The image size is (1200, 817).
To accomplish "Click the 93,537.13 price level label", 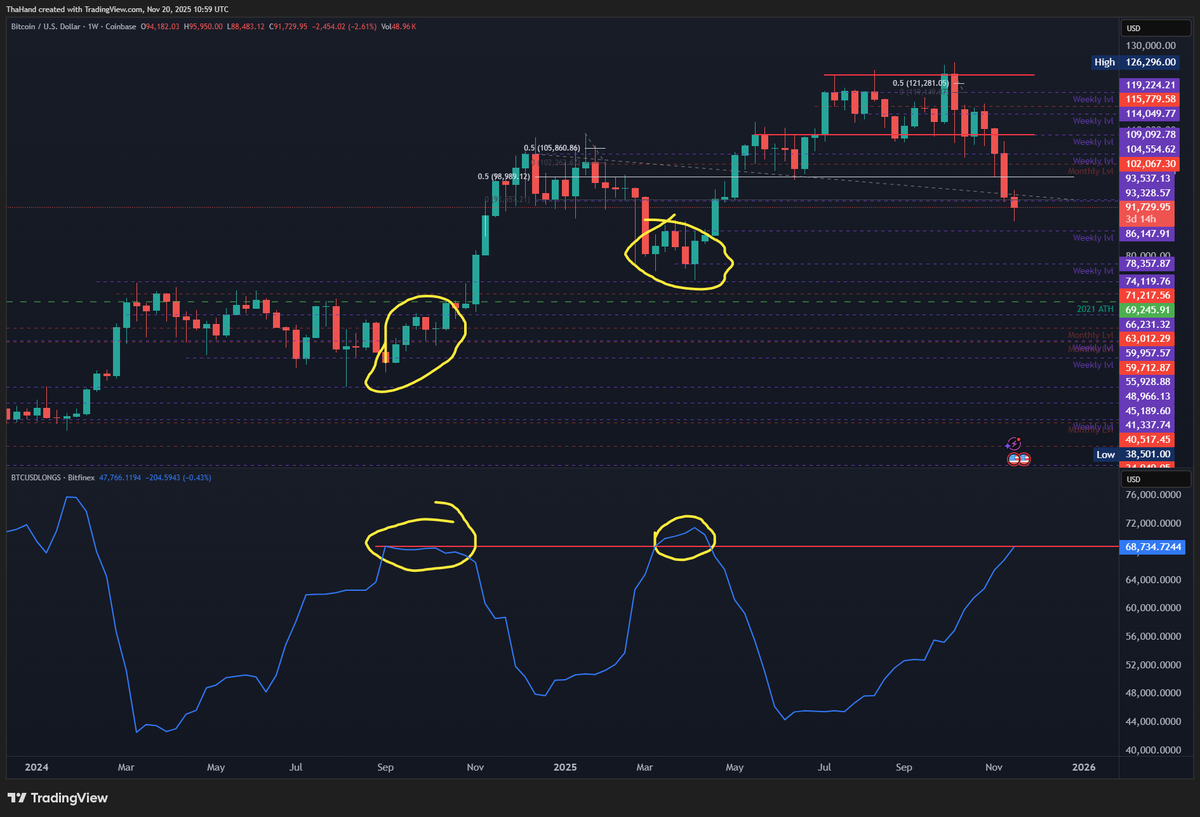I will pos(1148,178).
